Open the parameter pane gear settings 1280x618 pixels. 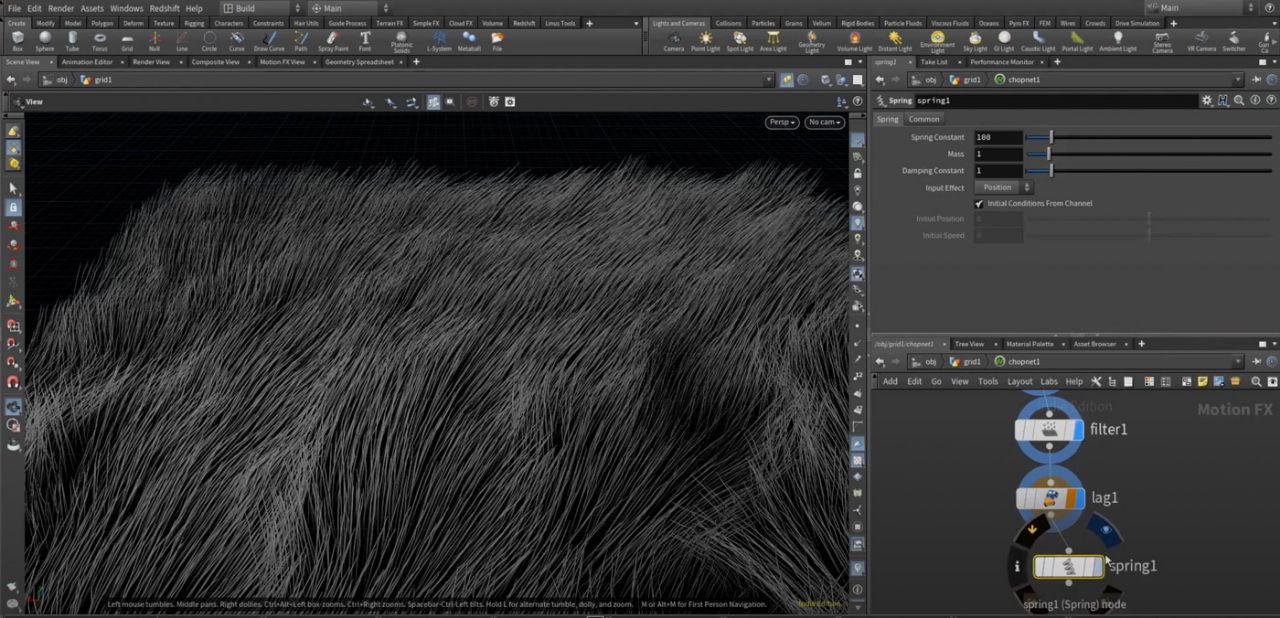coord(1207,100)
